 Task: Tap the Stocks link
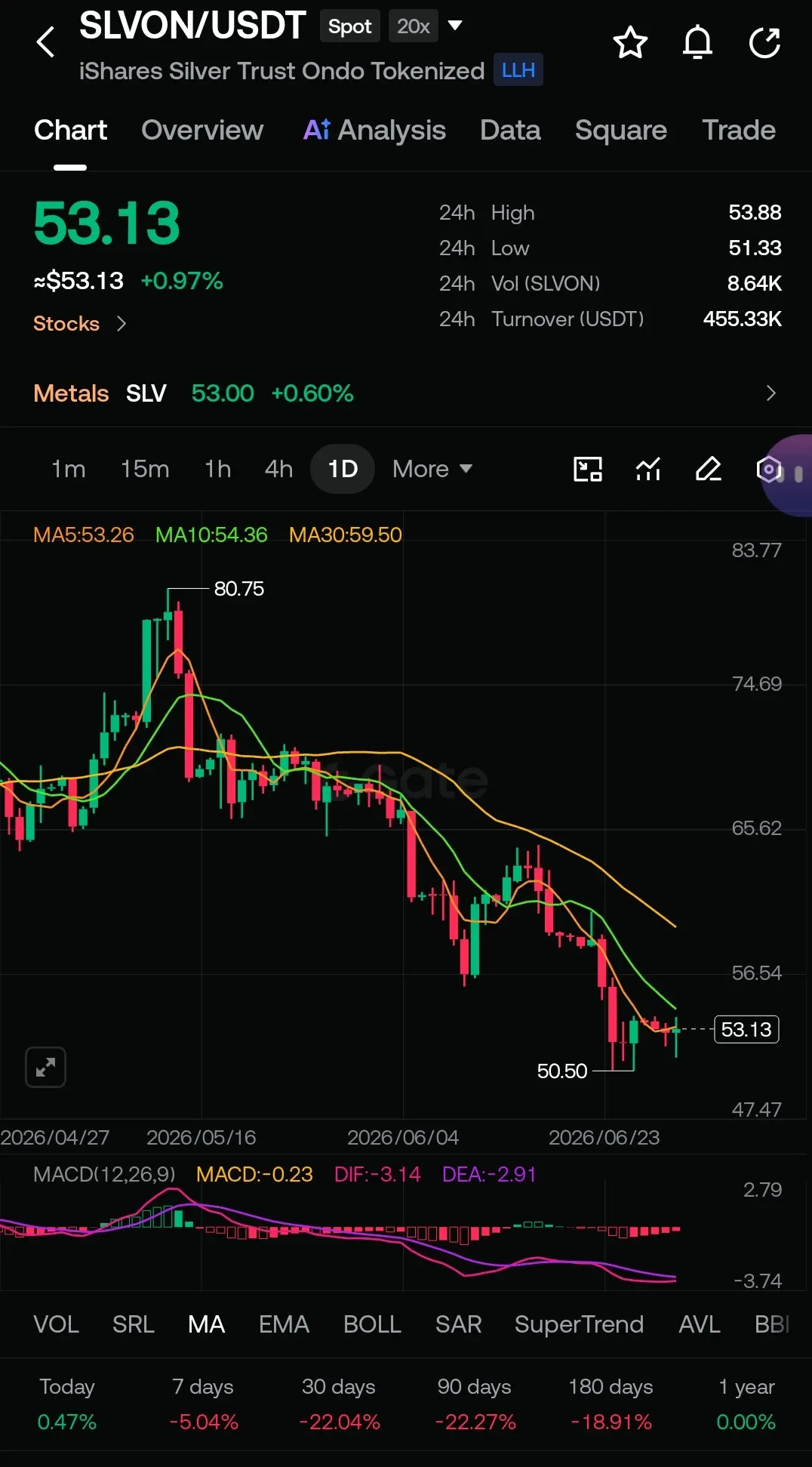66,324
